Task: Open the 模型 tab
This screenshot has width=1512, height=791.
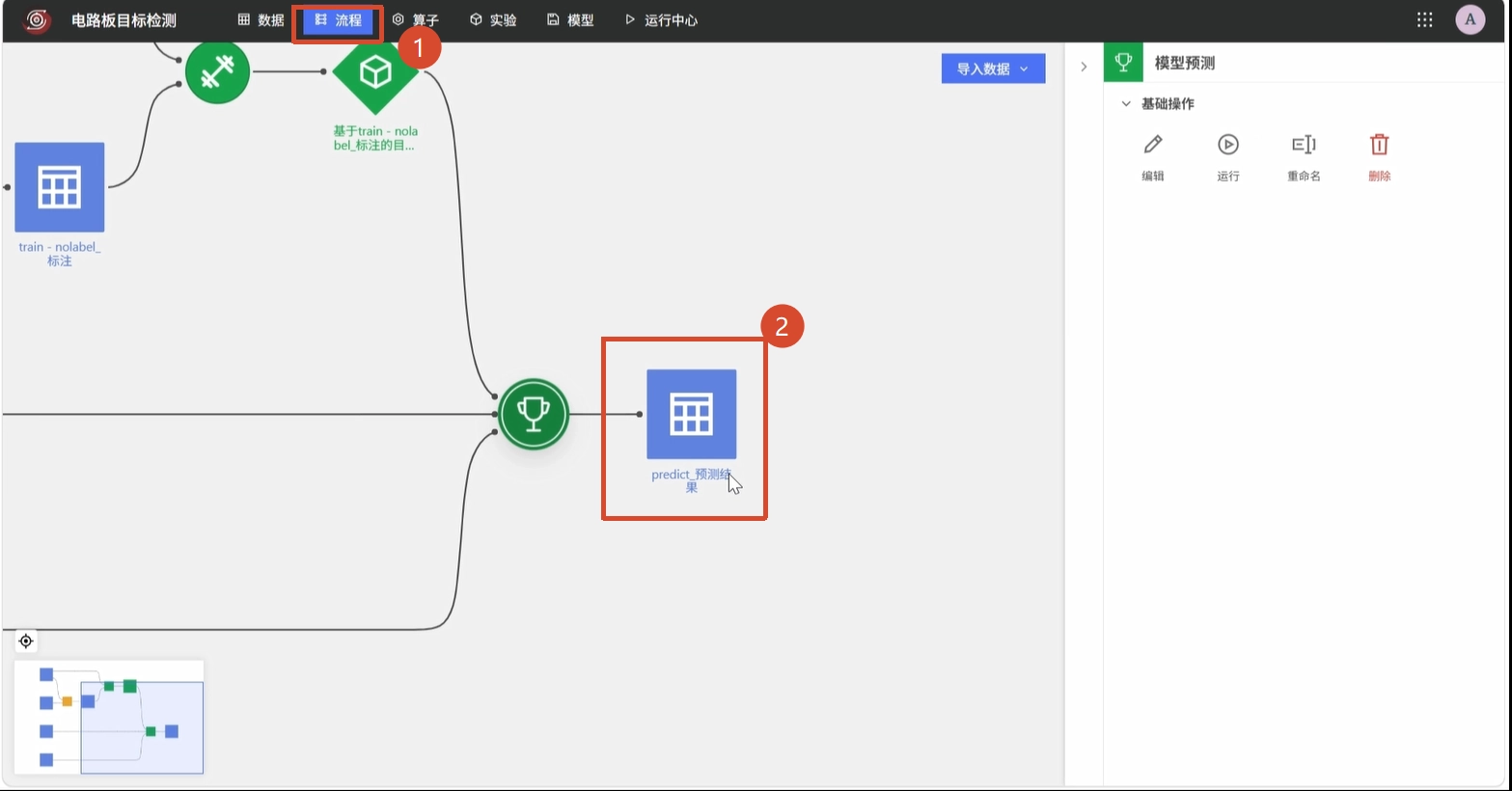Action: (x=570, y=20)
